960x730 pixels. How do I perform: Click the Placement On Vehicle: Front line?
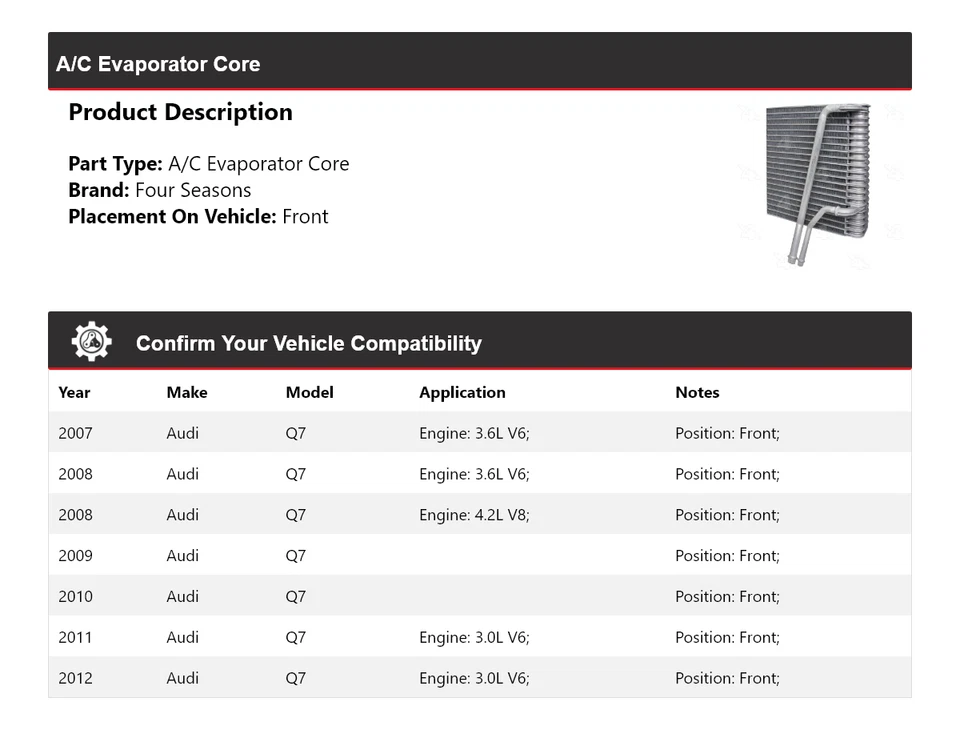click(198, 216)
